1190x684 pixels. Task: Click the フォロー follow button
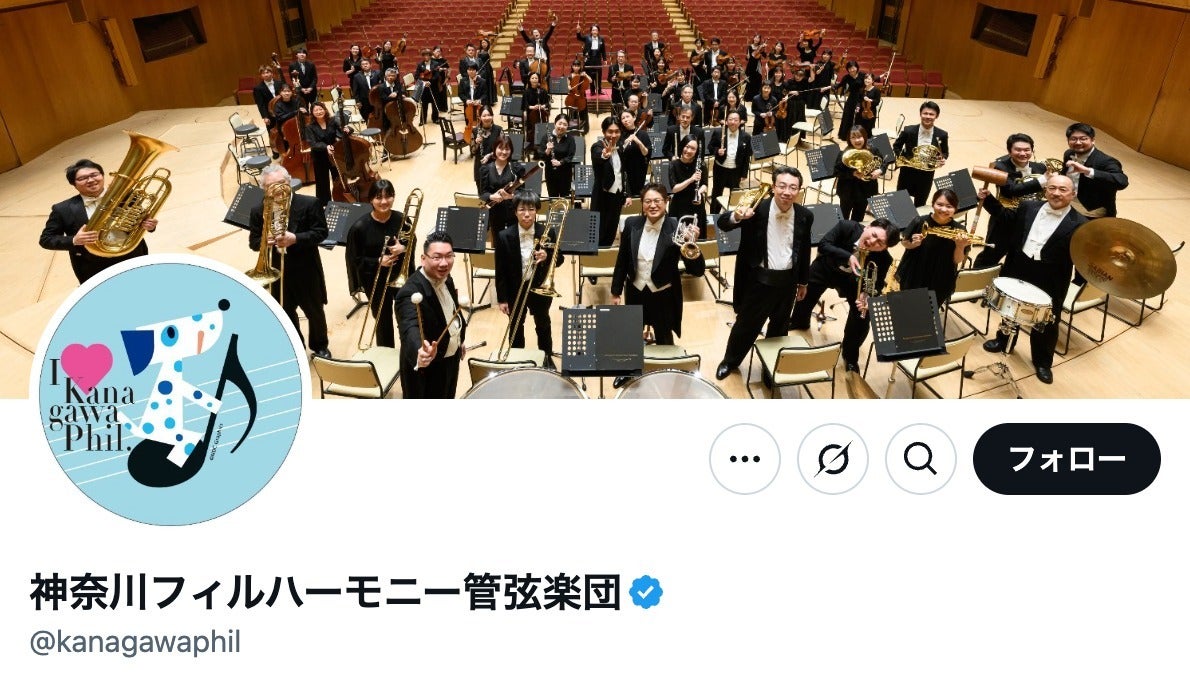[x=1066, y=459]
